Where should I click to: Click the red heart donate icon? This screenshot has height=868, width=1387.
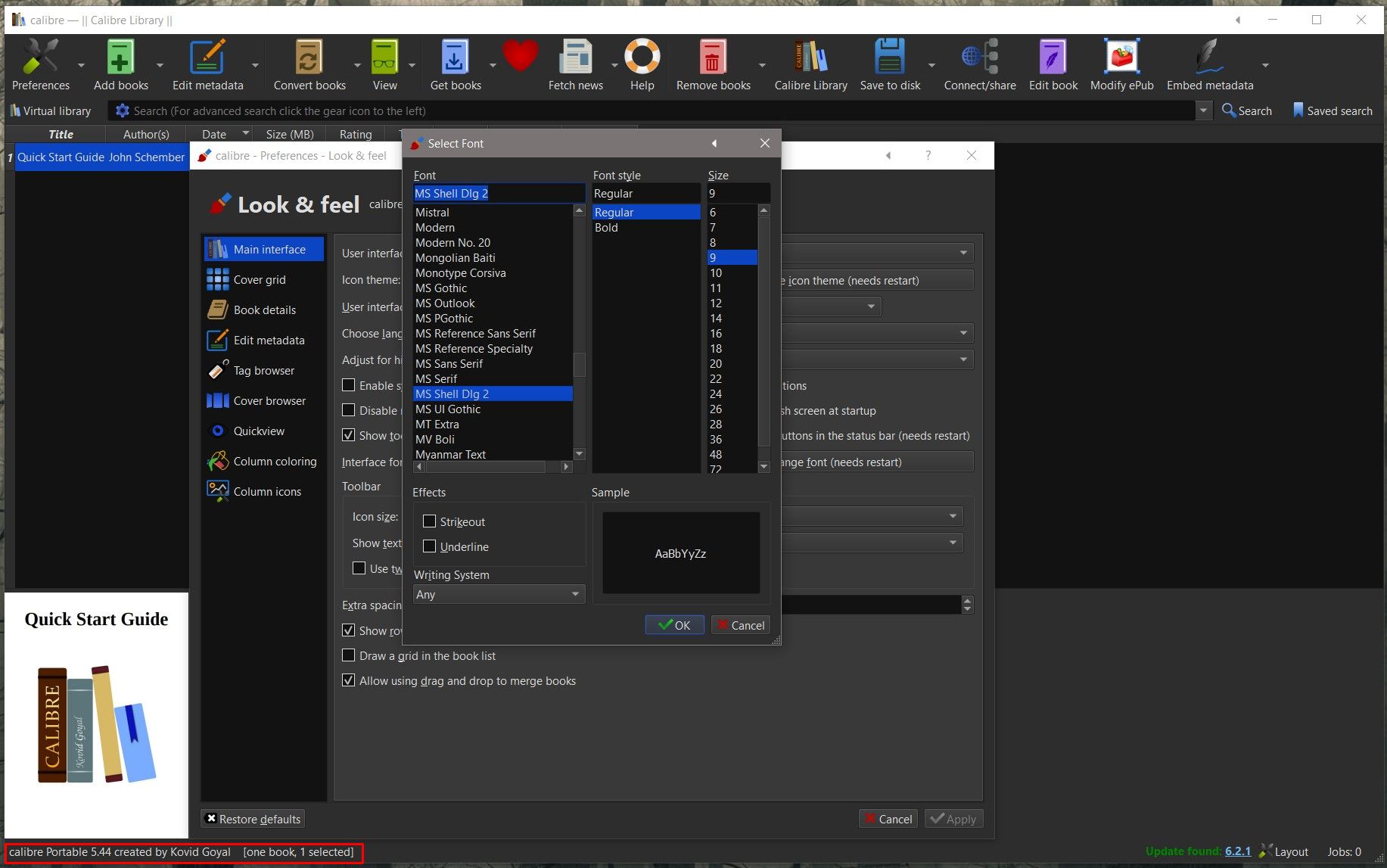[x=520, y=56]
